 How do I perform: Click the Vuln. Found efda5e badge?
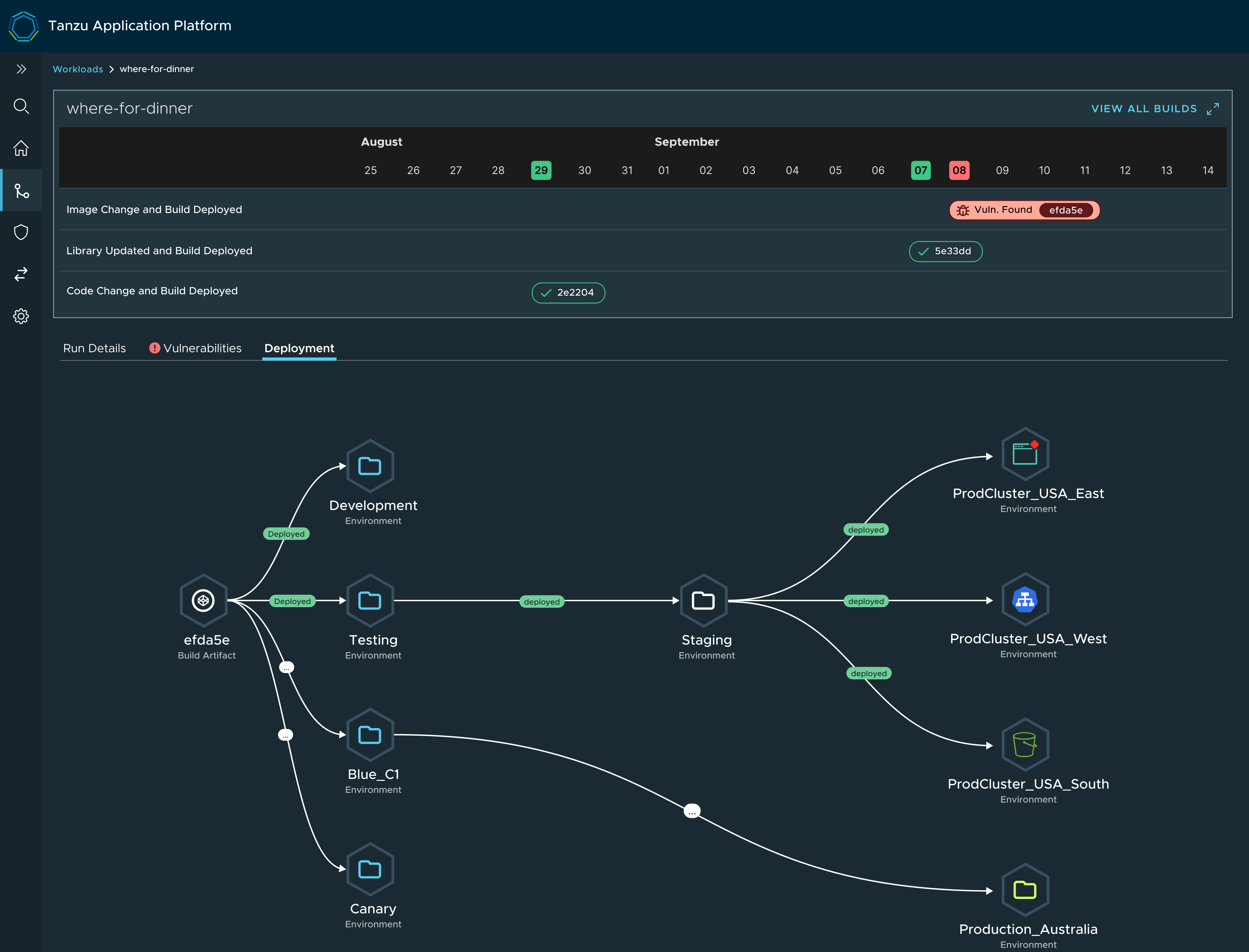click(1024, 210)
